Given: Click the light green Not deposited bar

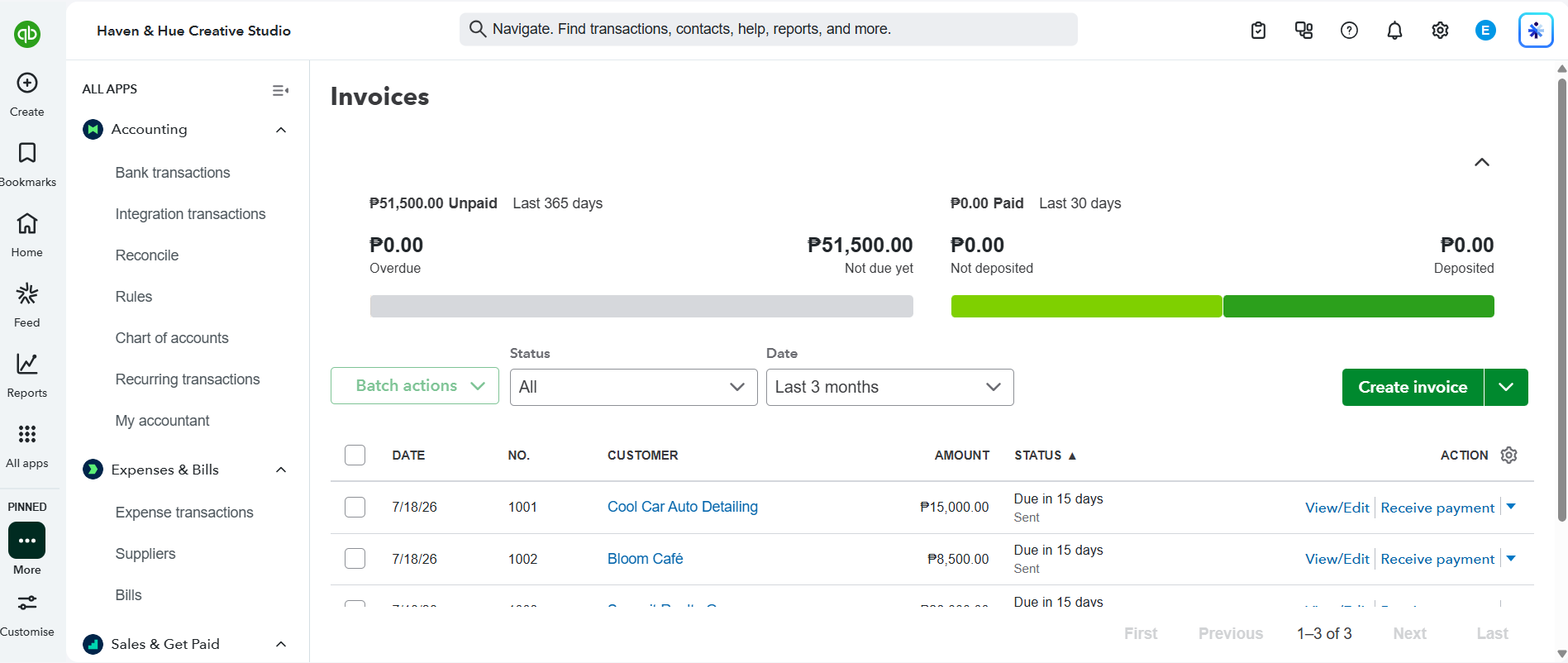Looking at the screenshot, I should coord(1086,307).
